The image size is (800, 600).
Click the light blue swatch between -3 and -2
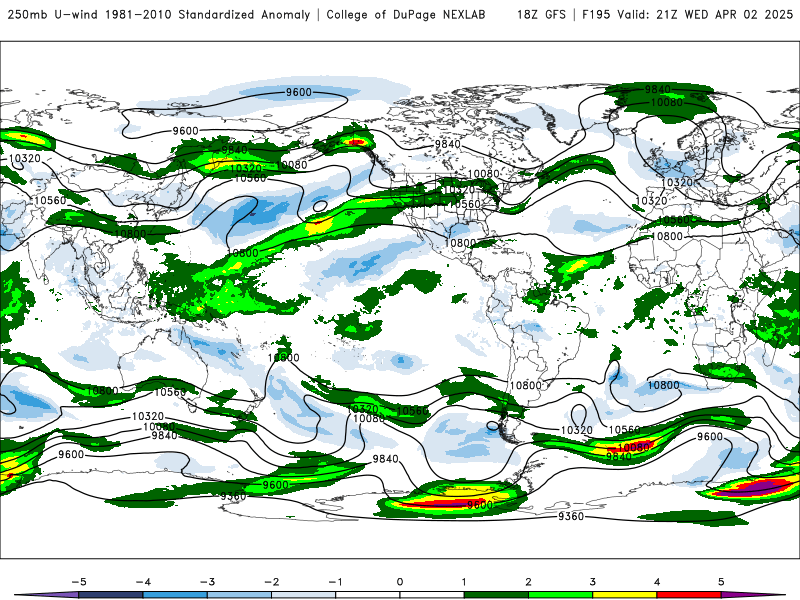click(x=239, y=595)
